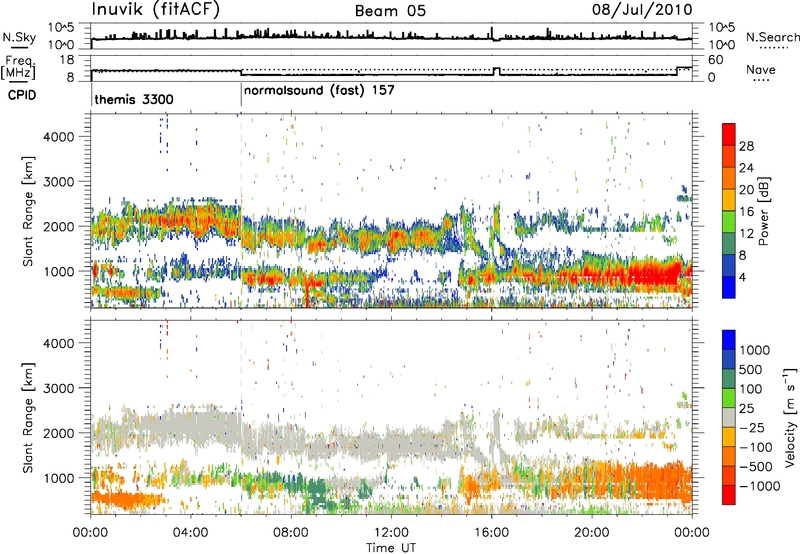Screen dimensions: 800x554
Task: Click the 'themis 3300' CPID text
Action: [134, 99]
